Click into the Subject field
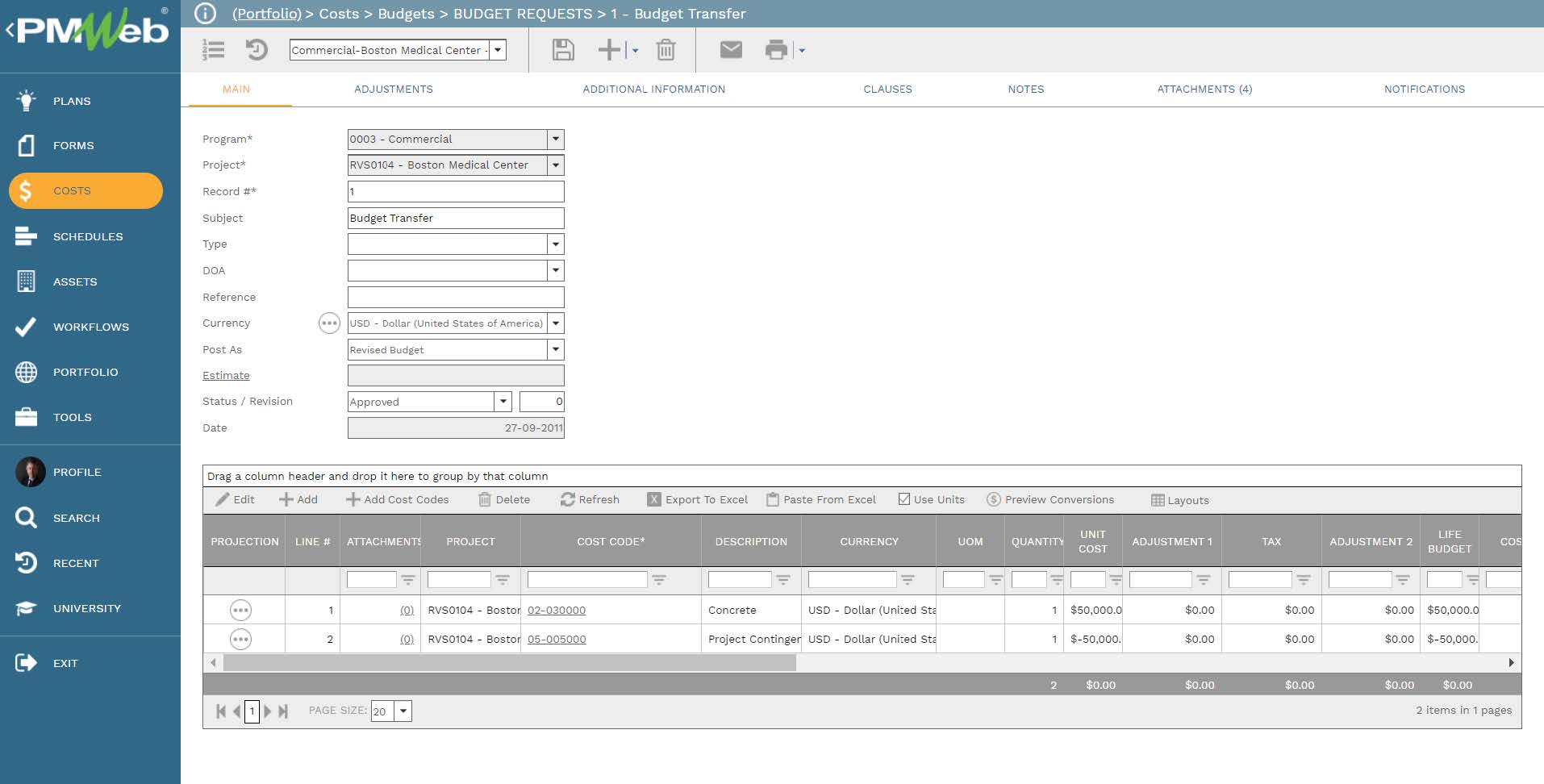This screenshot has height=784, width=1544. click(x=456, y=218)
